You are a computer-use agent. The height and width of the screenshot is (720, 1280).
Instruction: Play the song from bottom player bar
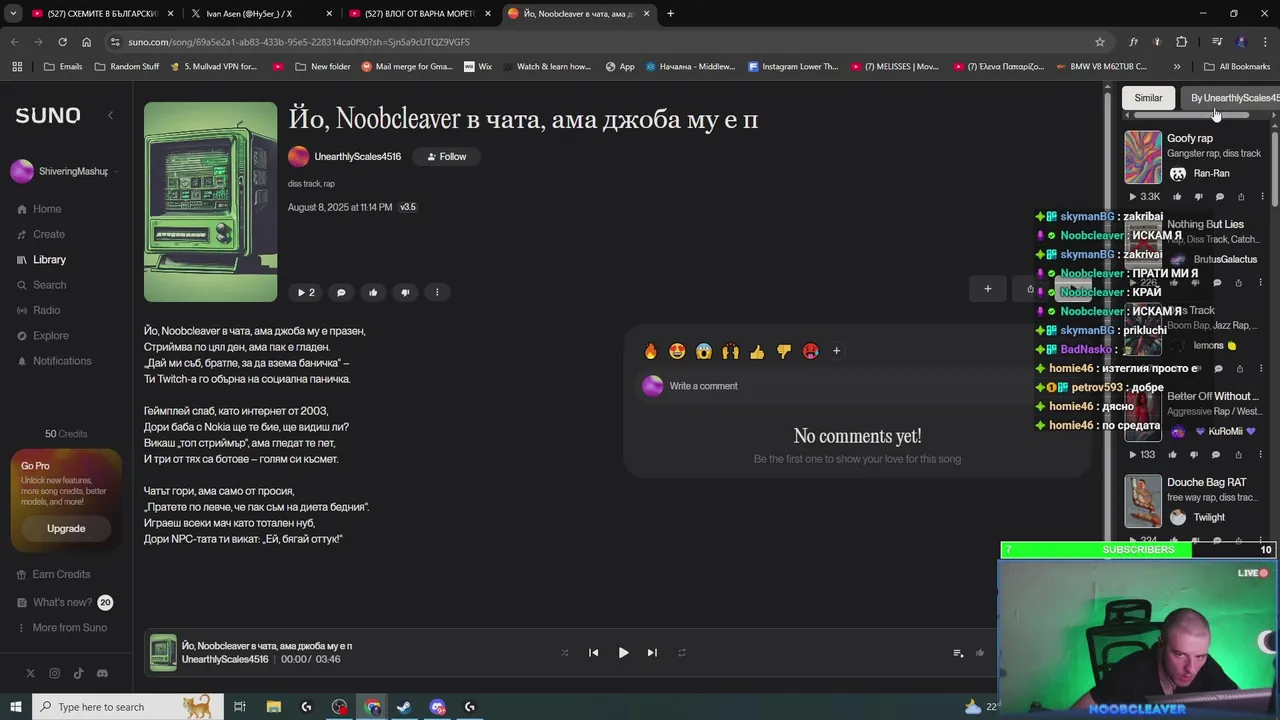tap(623, 653)
